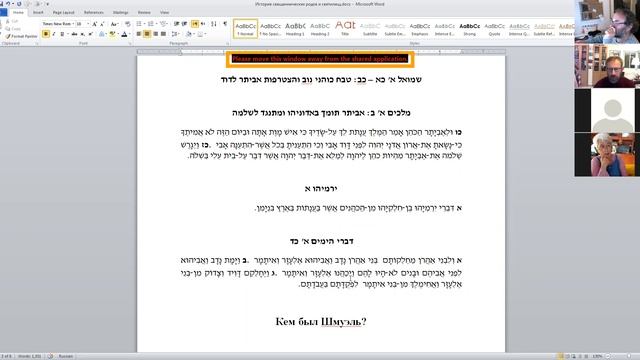The image size is (640, 360).
Task: Align text left
Action: coord(138,34)
